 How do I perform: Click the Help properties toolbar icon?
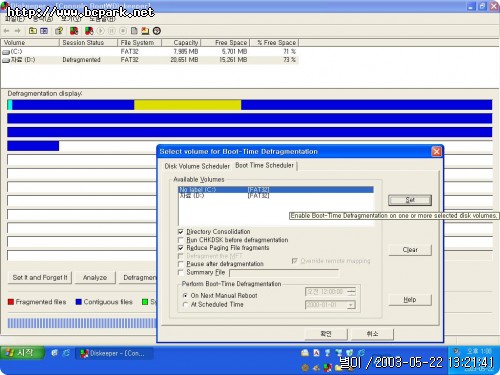point(59,31)
